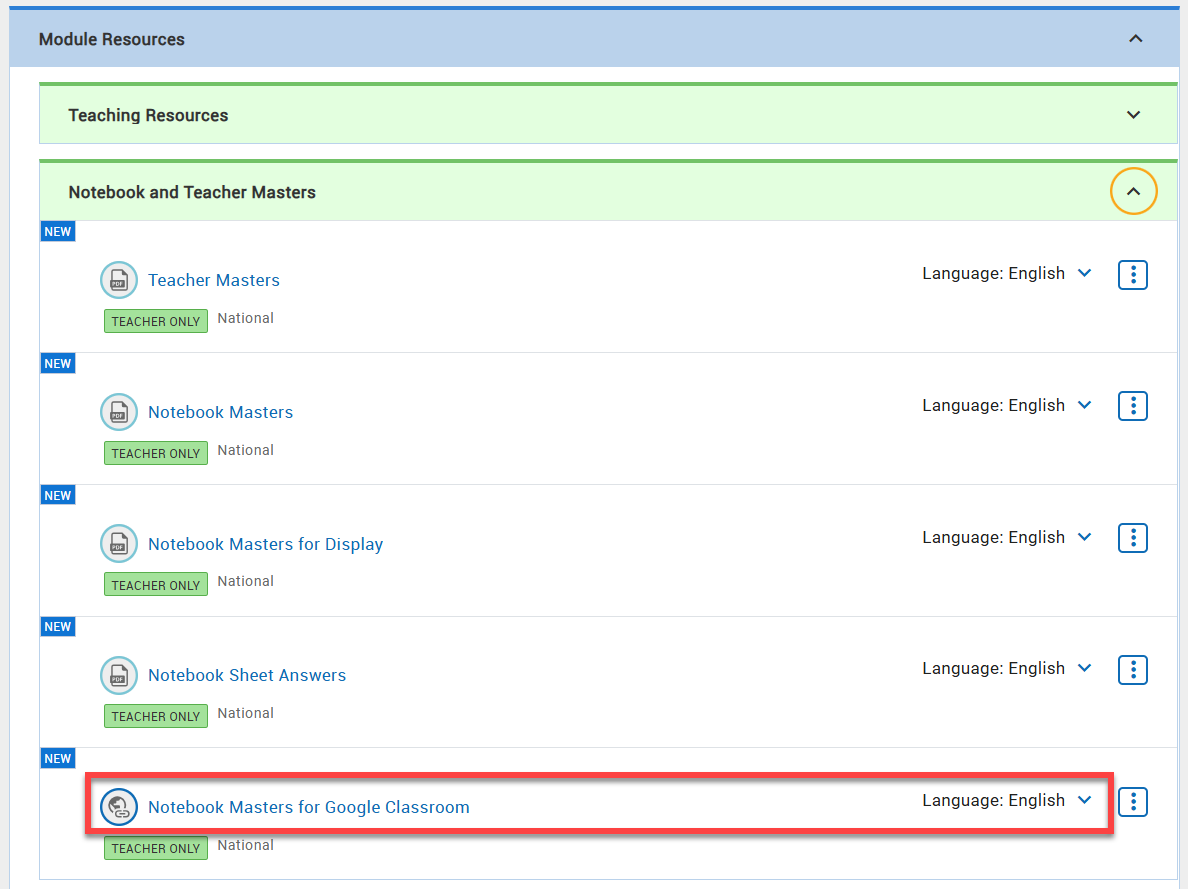Click the TEACHER ONLY badge under Notebook Masters for Display
Image resolution: width=1188 pixels, height=889 pixels.
coord(155,584)
